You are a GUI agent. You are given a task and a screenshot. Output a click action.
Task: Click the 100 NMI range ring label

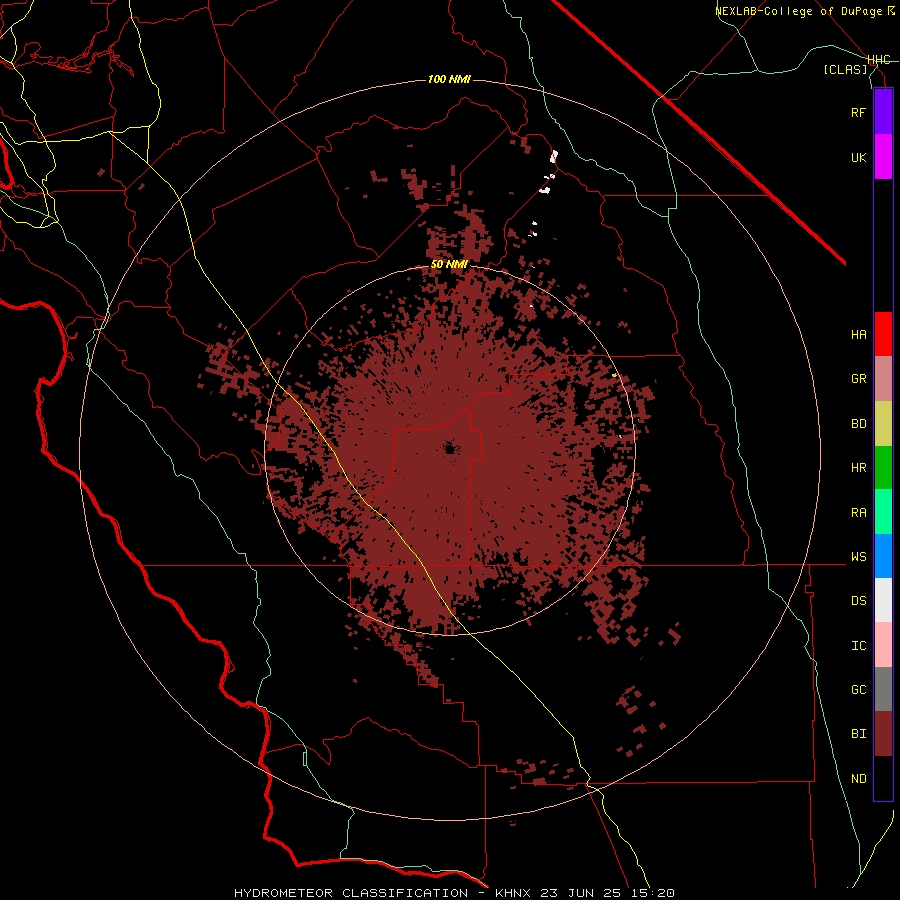(x=449, y=79)
